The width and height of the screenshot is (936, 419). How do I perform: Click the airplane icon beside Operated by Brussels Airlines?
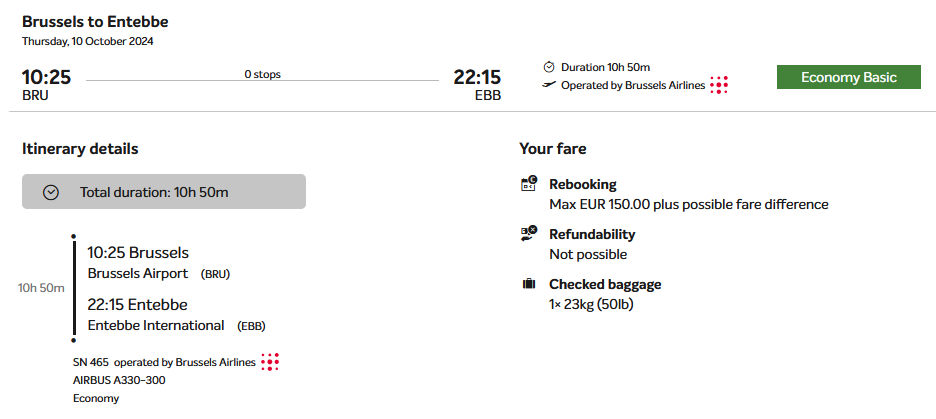[549, 85]
